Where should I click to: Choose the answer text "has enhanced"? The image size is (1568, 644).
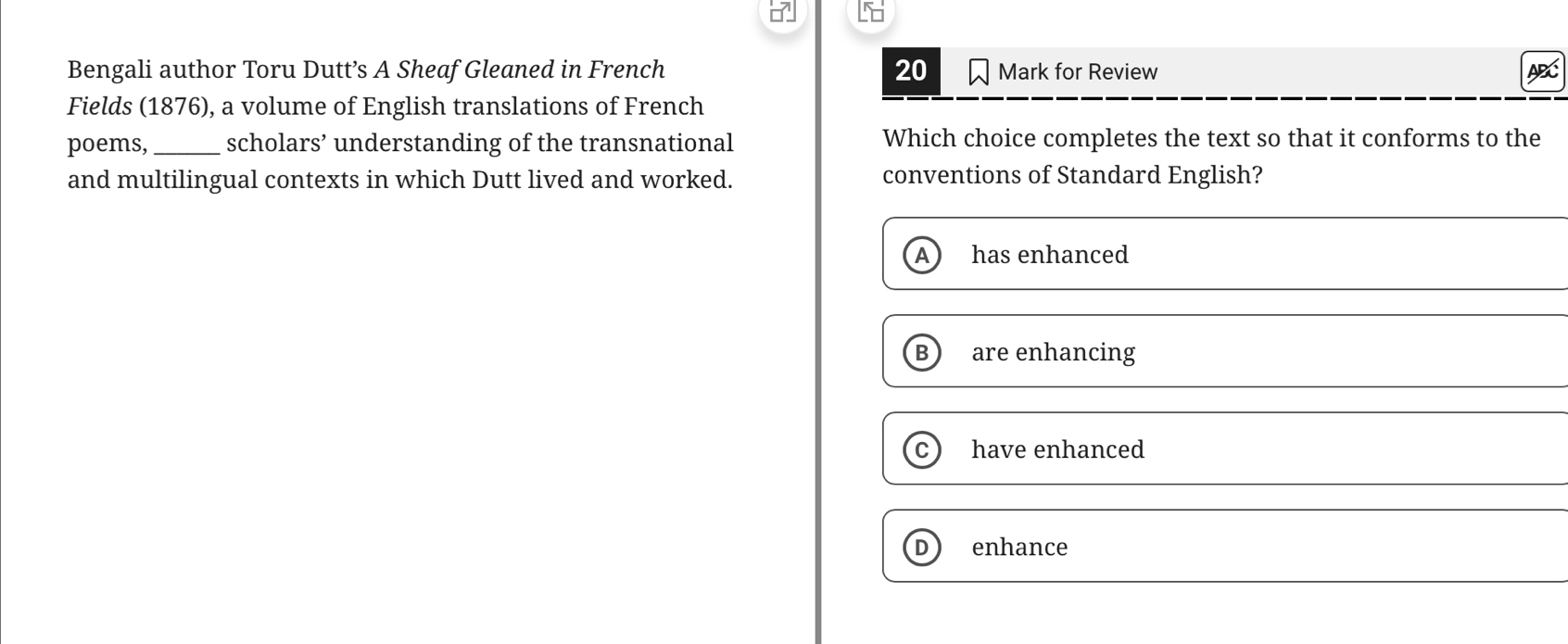coord(1049,255)
